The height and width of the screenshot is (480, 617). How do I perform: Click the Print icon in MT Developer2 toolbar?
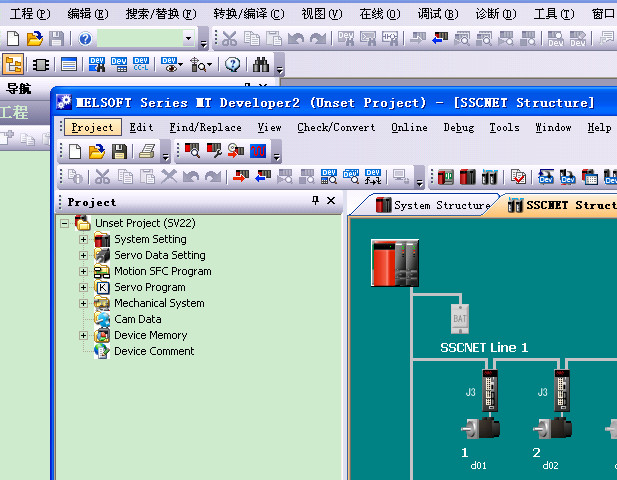click(147, 152)
